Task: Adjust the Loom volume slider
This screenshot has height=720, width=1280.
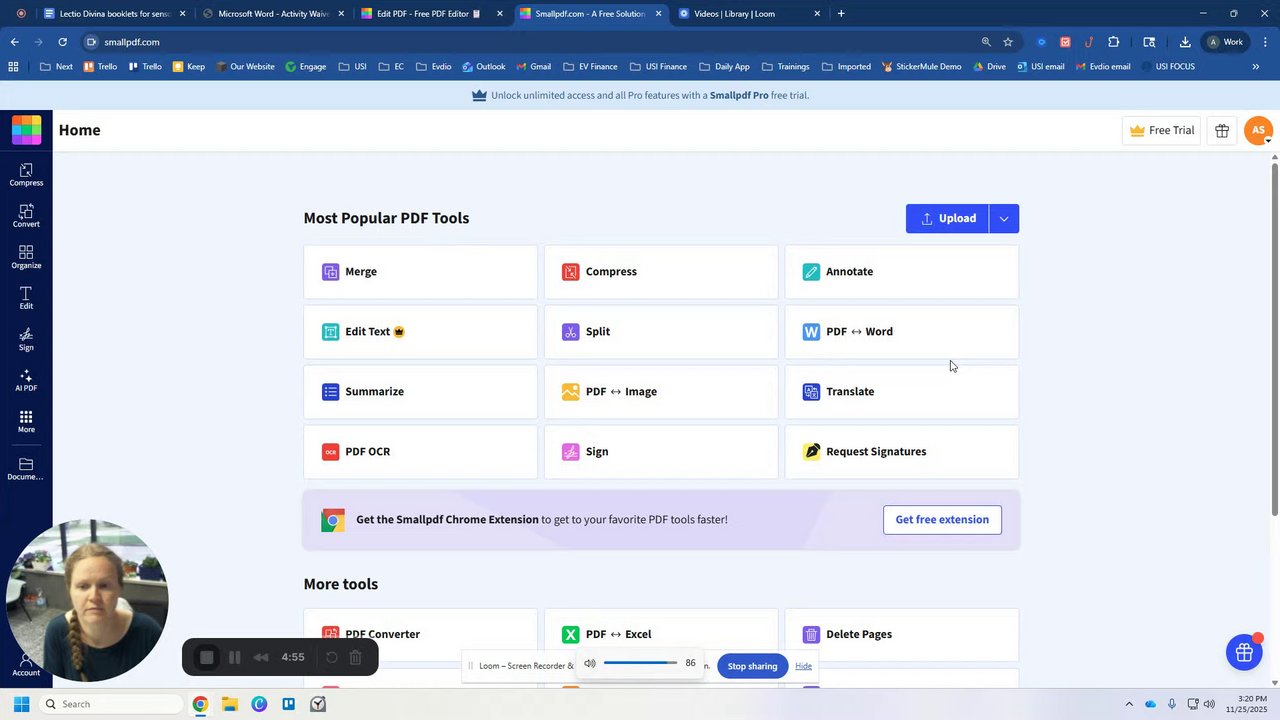Action: (640, 663)
